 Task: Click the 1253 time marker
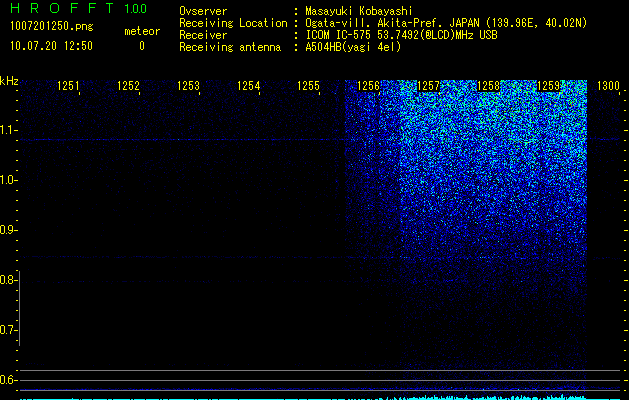pyautogui.click(x=189, y=86)
